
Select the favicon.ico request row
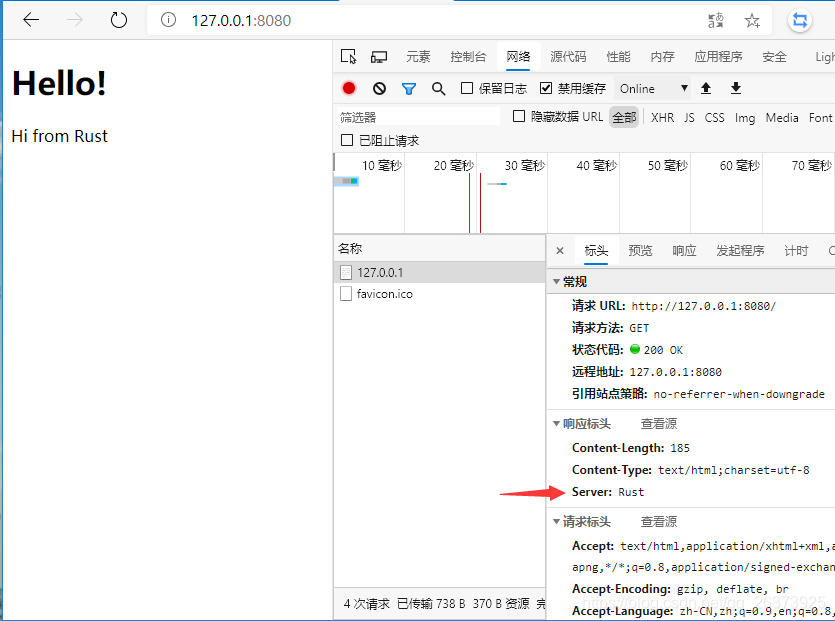coord(392,293)
